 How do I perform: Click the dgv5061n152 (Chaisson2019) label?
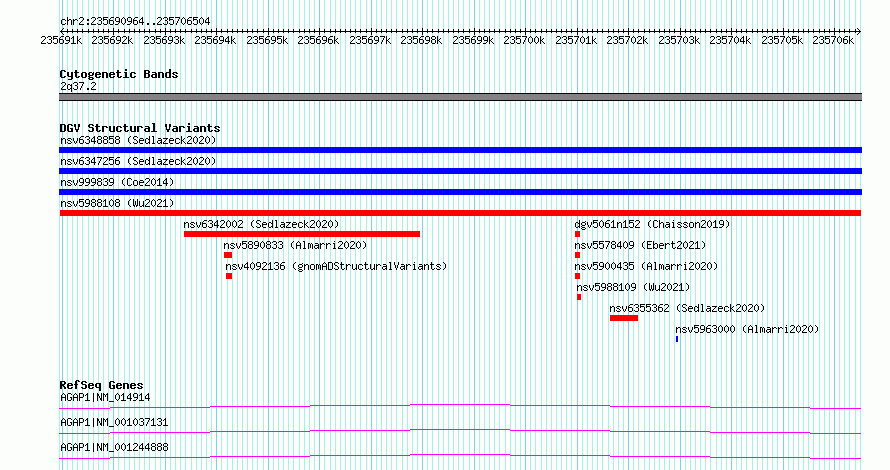click(652, 224)
